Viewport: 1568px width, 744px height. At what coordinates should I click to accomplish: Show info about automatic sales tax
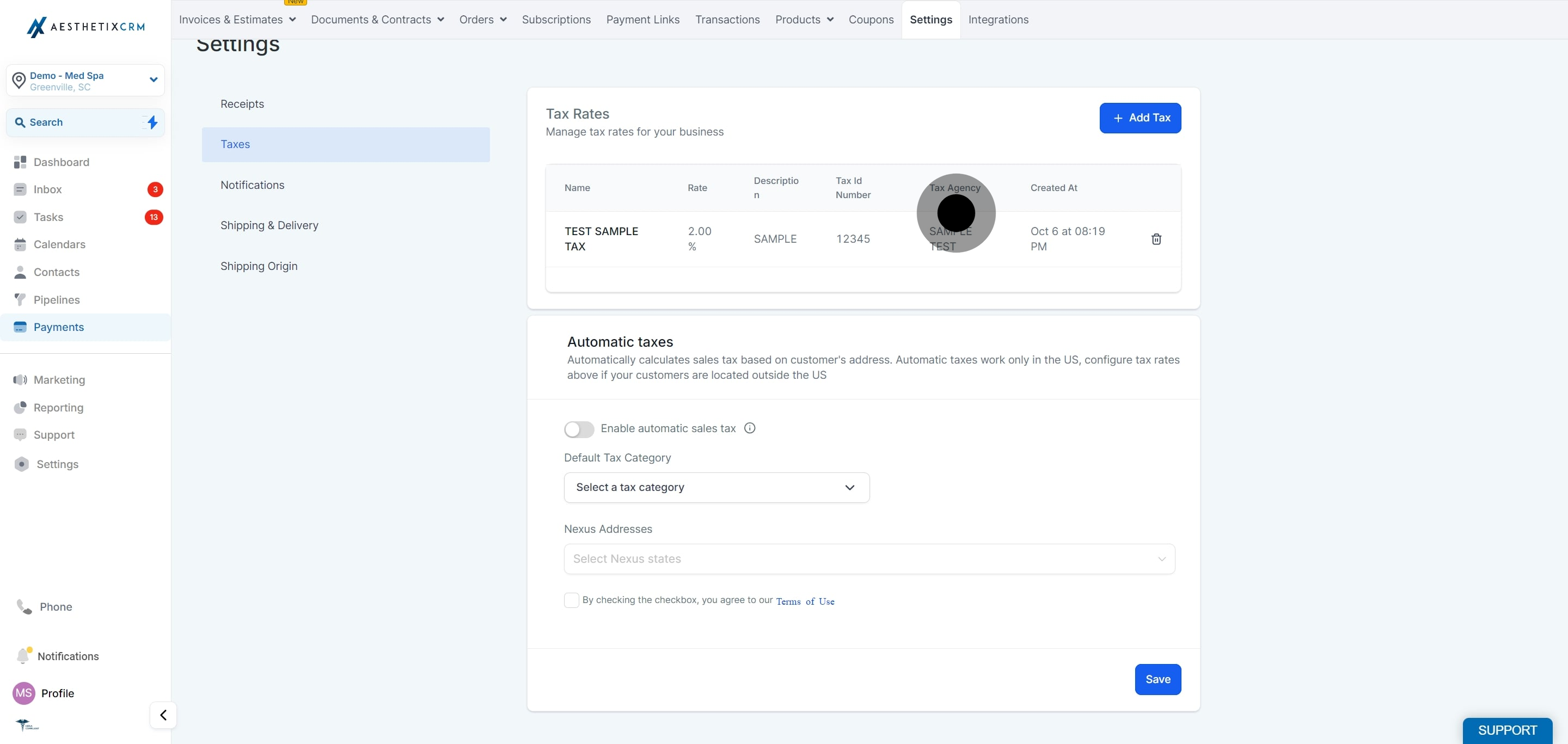click(x=750, y=428)
